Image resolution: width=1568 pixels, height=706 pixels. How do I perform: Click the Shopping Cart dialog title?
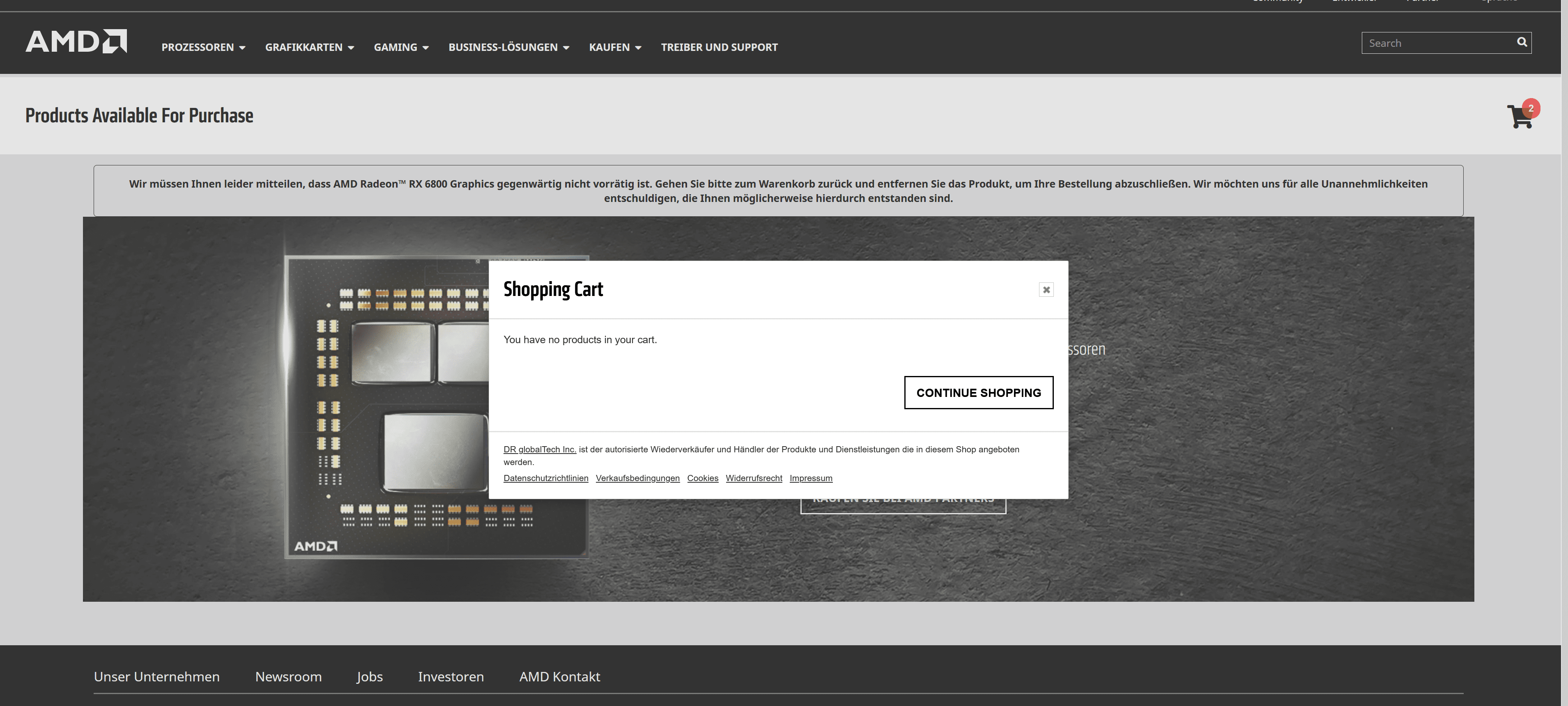553,290
